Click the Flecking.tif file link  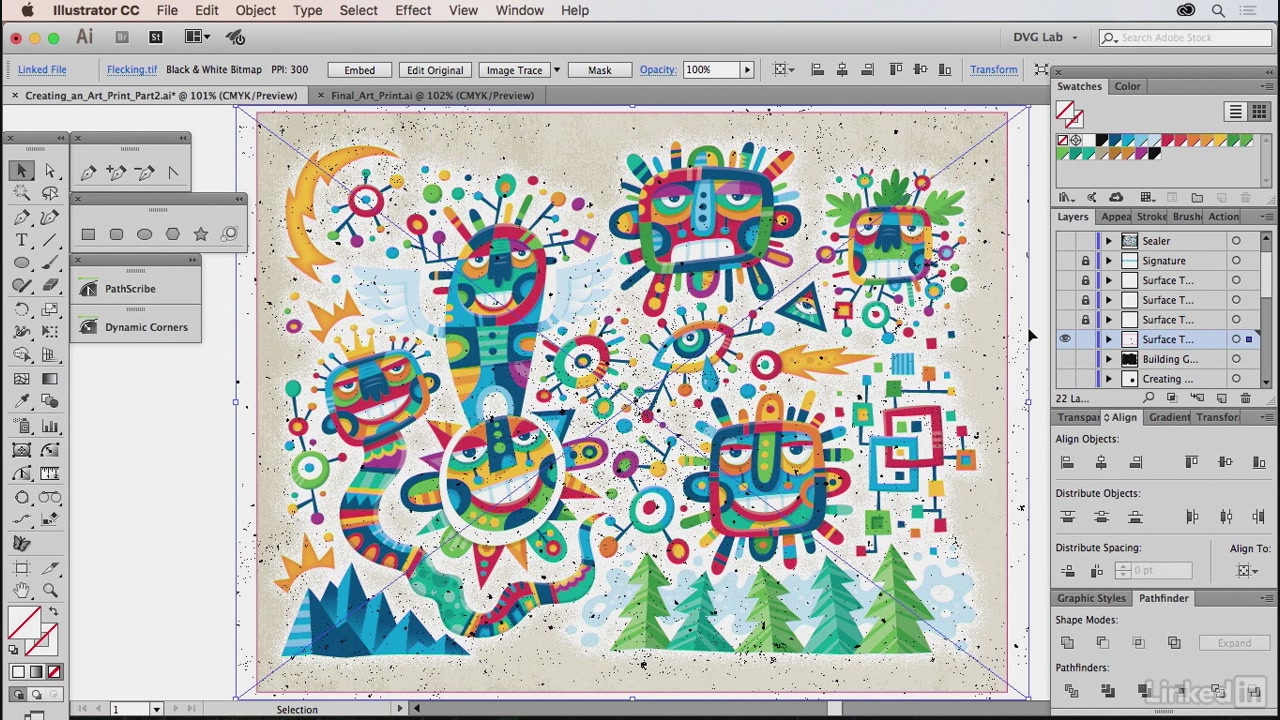pyautogui.click(x=132, y=70)
